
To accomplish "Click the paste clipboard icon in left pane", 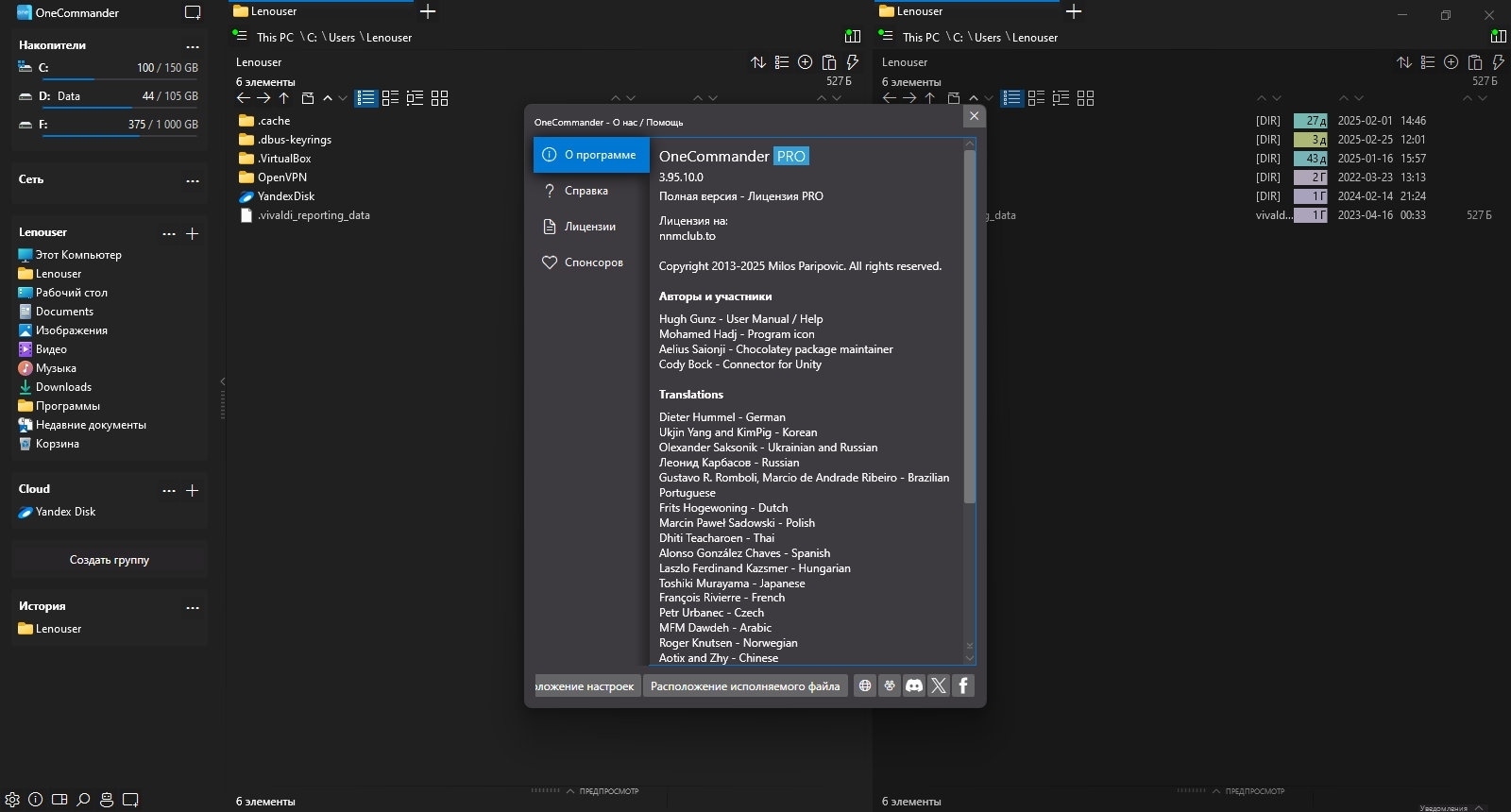I will tap(829, 62).
